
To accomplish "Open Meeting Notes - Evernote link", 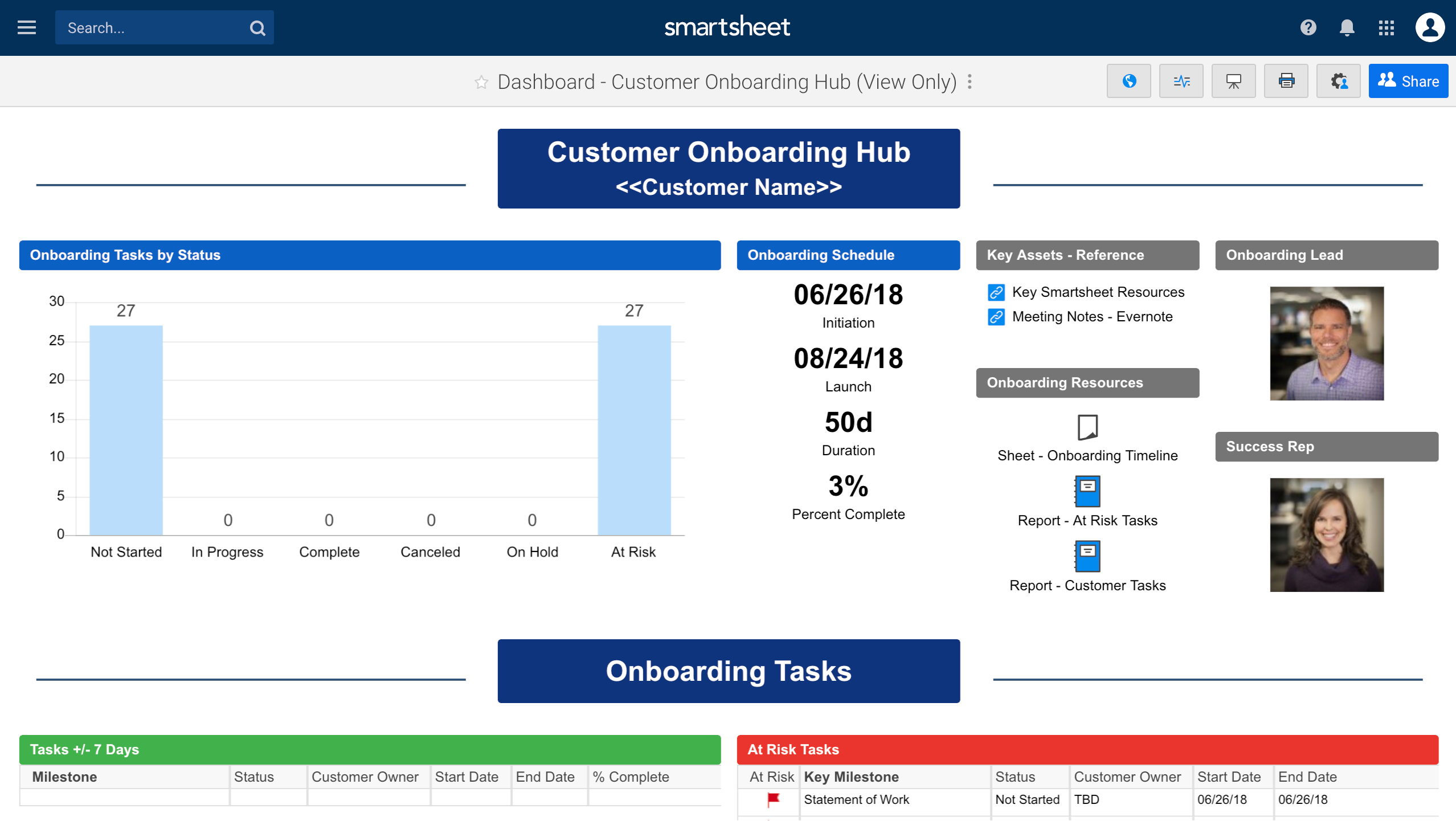I will [x=1092, y=317].
